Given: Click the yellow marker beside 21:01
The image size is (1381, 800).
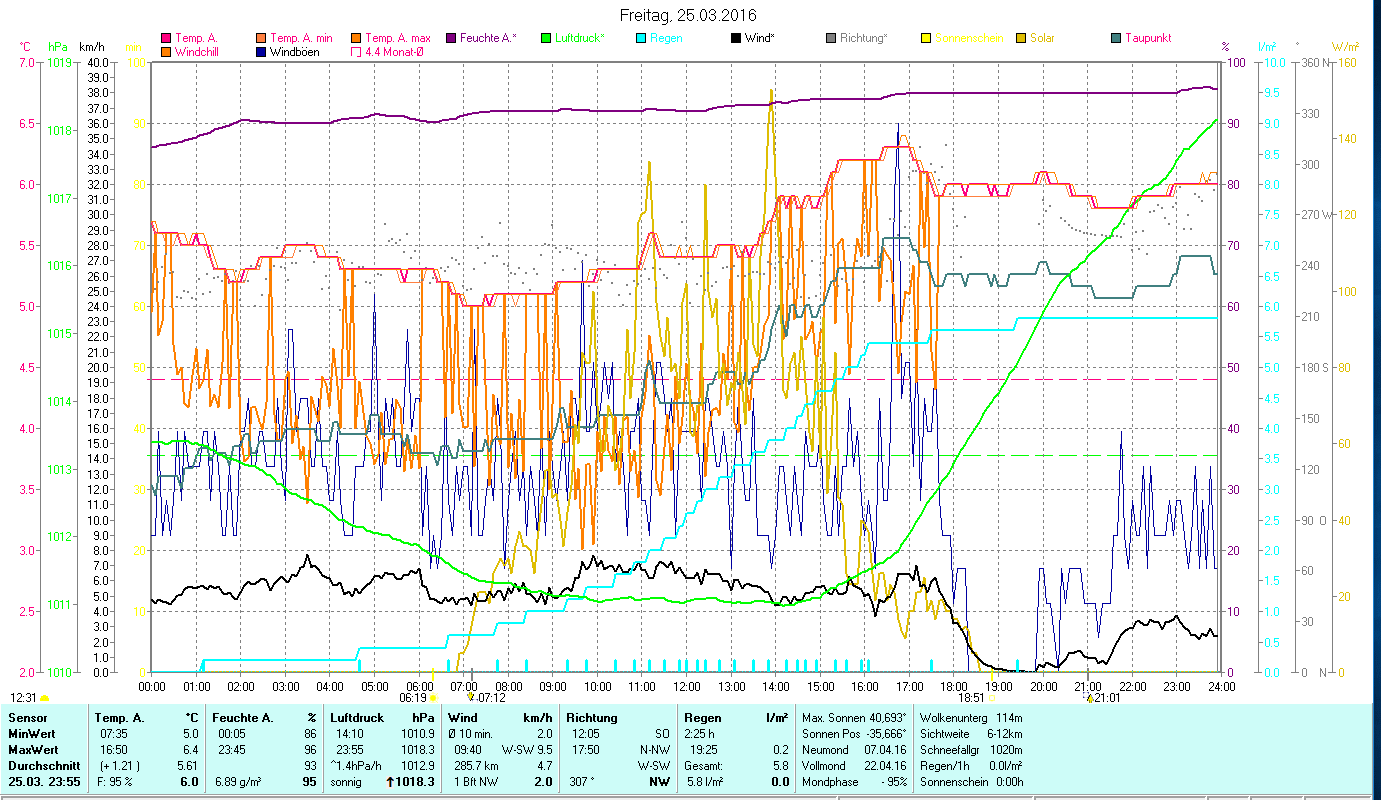Looking at the screenshot, I should coord(1090,698).
